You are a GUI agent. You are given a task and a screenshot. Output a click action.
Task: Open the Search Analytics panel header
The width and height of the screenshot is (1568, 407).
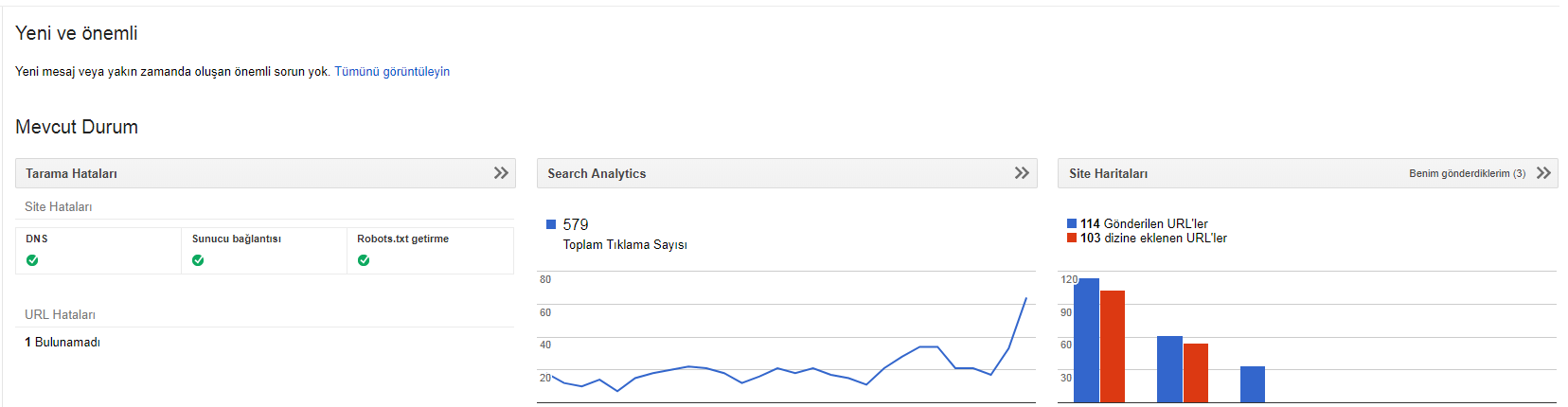(x=787, y=173)
